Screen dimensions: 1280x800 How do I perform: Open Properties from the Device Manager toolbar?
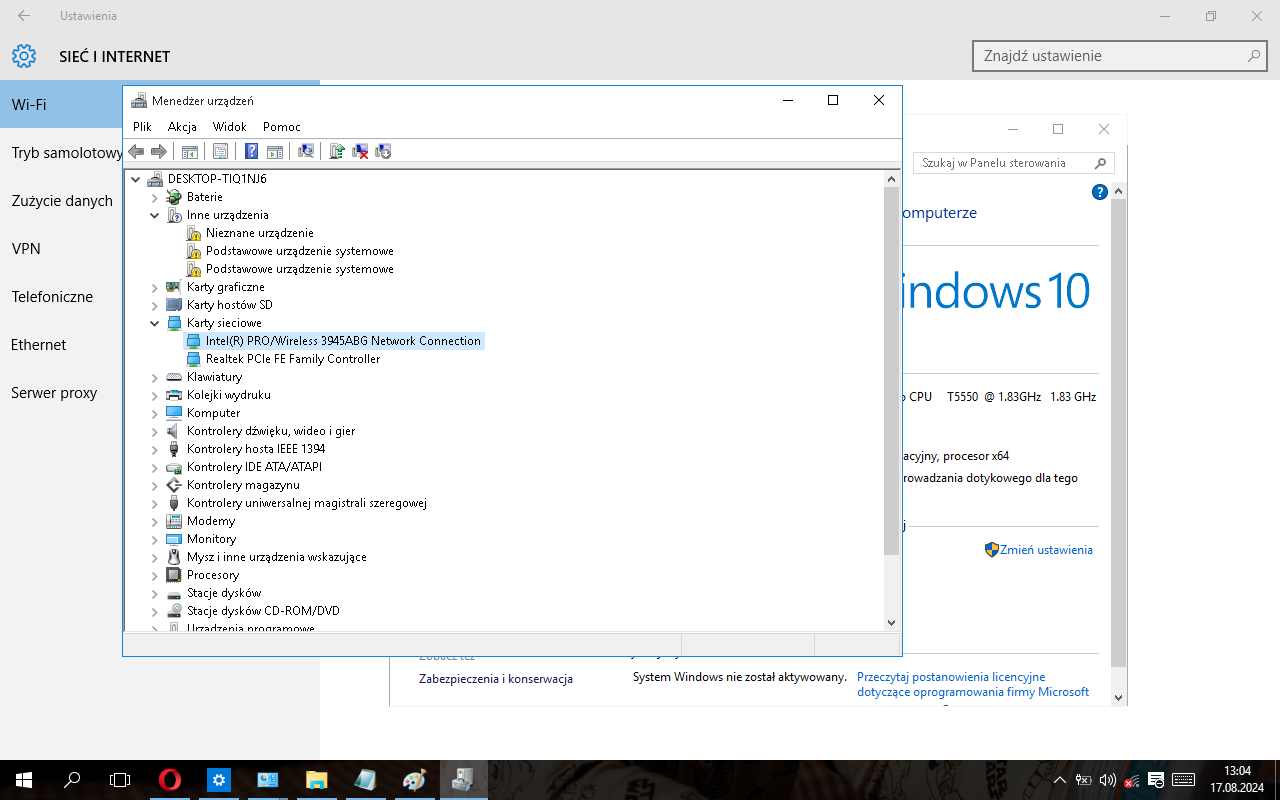pos(220,151)
